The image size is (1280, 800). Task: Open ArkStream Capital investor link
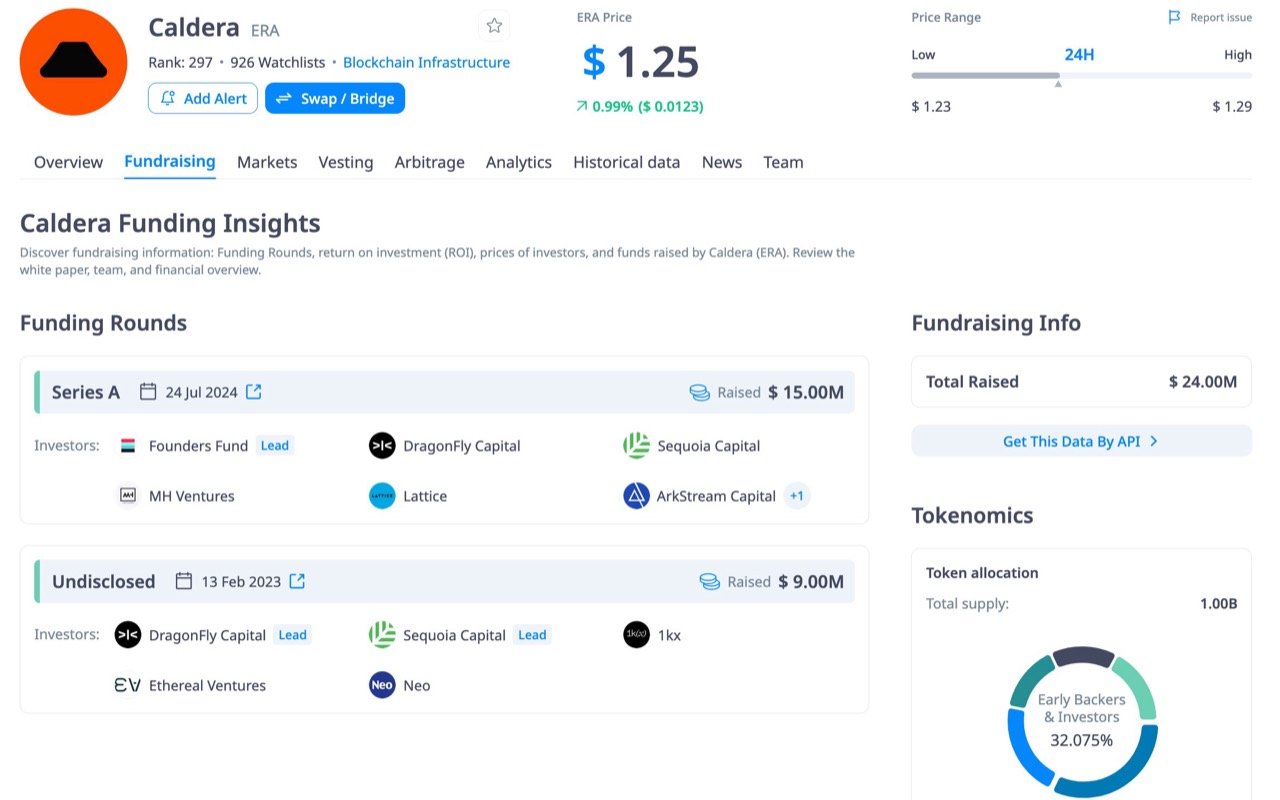tap(716, 496)
